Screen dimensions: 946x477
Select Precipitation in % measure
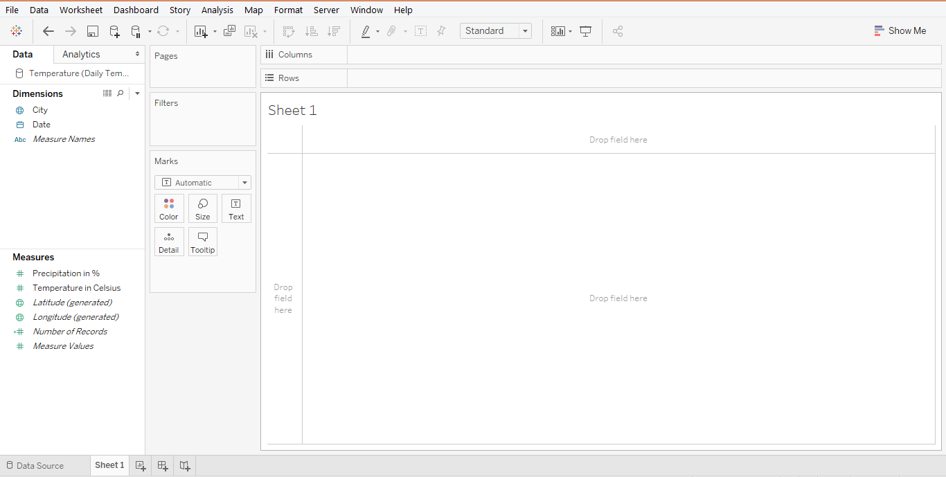click(x=66, y=273)
